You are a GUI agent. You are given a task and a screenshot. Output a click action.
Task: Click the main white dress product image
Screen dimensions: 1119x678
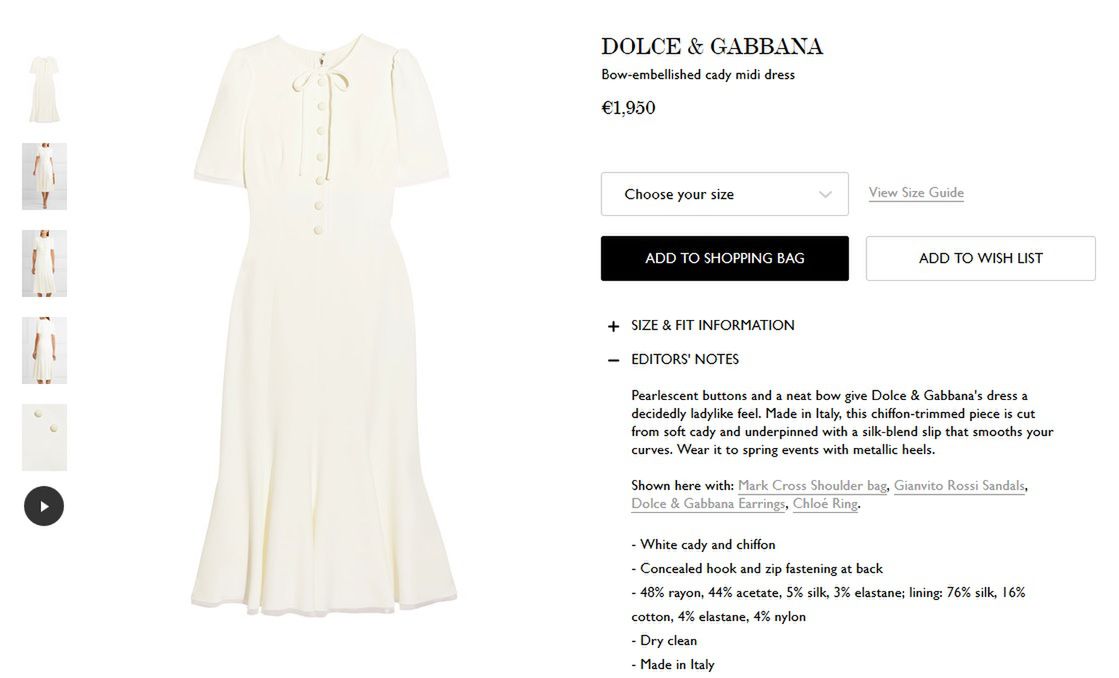click(323, 323)
